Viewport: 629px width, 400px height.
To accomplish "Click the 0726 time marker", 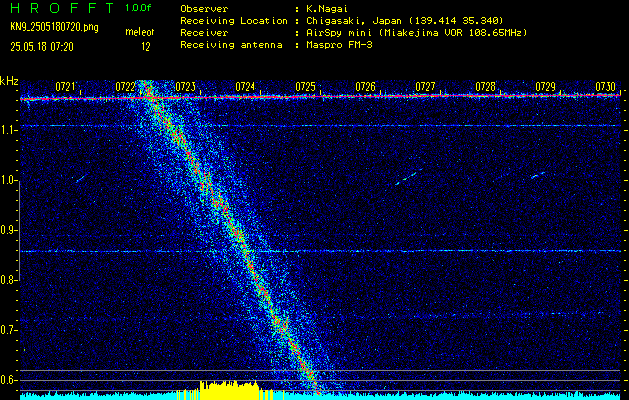I will [x=365, y=87].
